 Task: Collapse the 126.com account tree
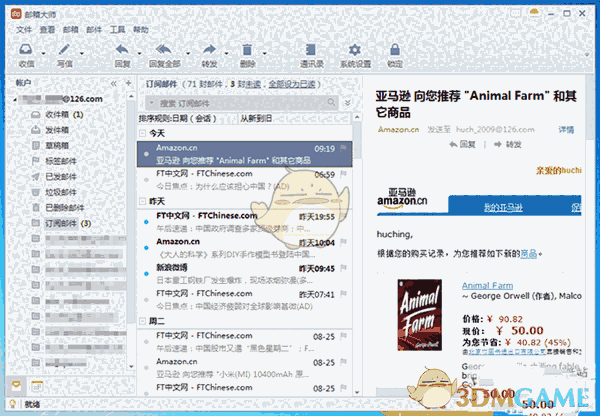point(15,100)
